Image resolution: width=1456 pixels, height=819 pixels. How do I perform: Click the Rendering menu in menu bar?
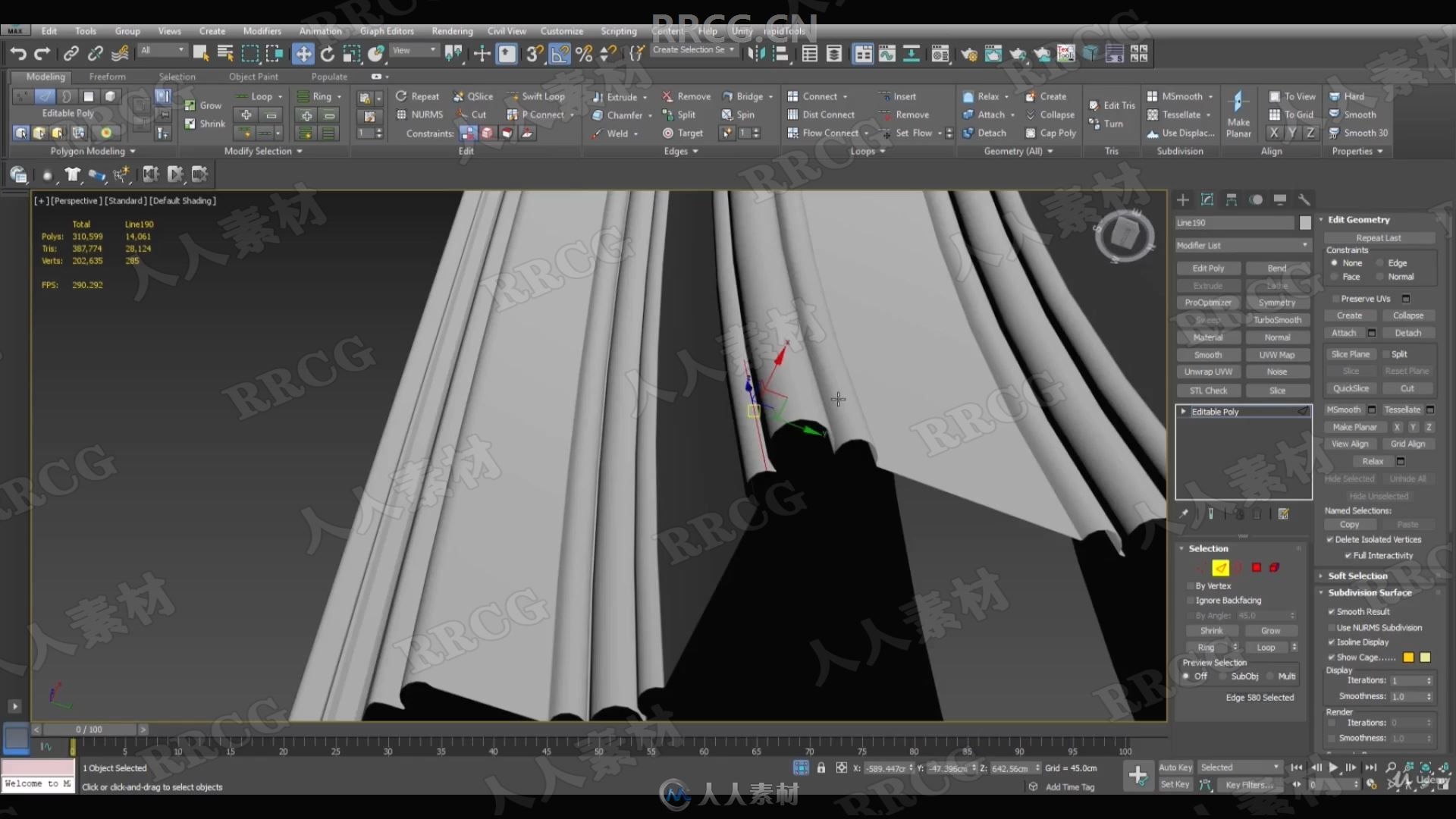tap(452, 30)
